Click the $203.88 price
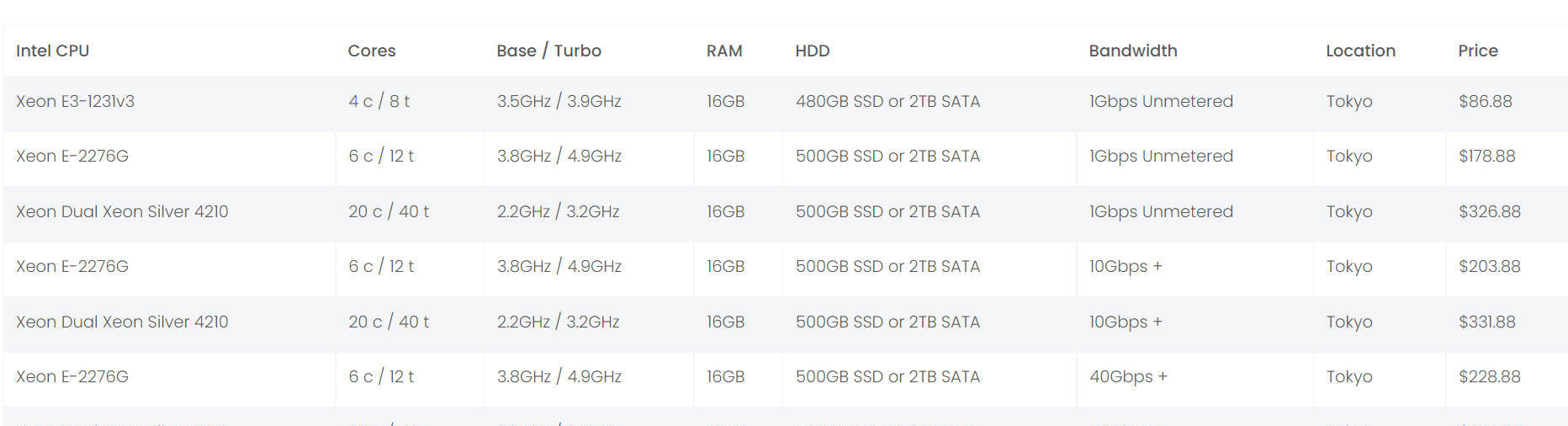 [x=1489, y=266]
